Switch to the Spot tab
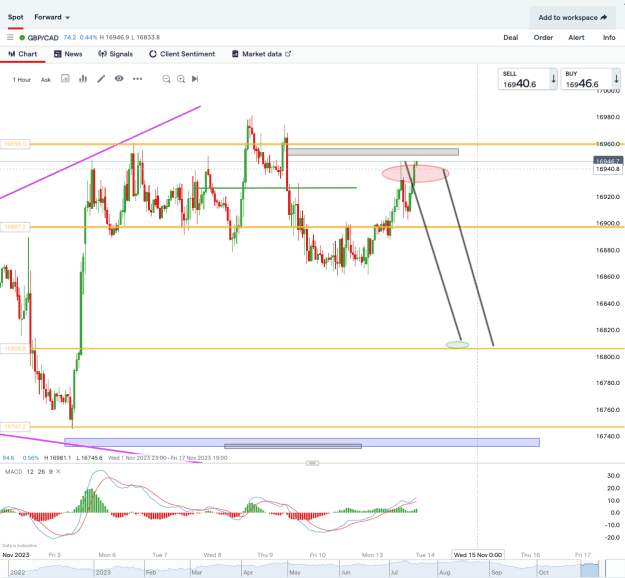This screenshot has height=578, width=625. pyautogui.click(x=16, y=17)
